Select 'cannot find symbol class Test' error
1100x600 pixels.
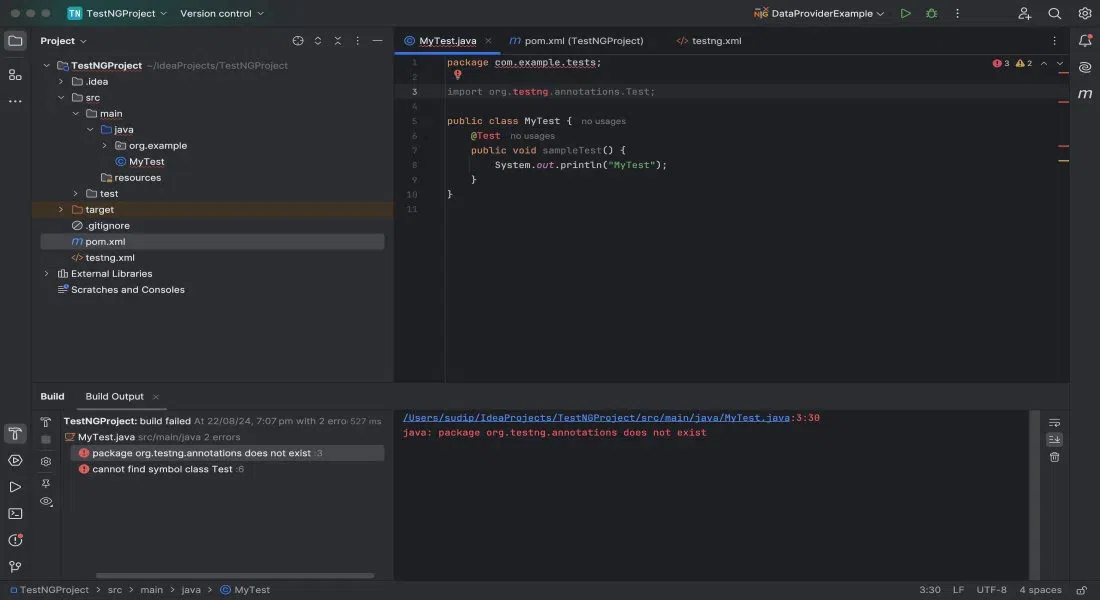pyautogui.click(x=162, y=469)
